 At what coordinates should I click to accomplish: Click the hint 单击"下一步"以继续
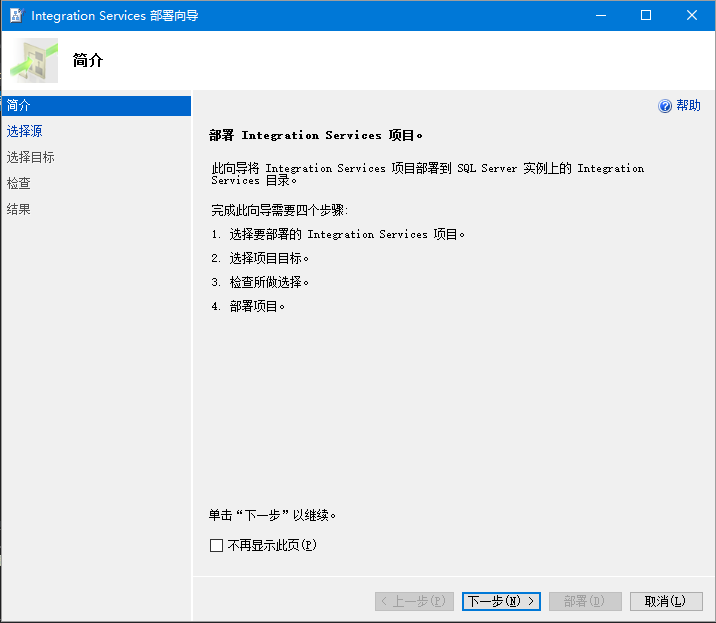273,515
